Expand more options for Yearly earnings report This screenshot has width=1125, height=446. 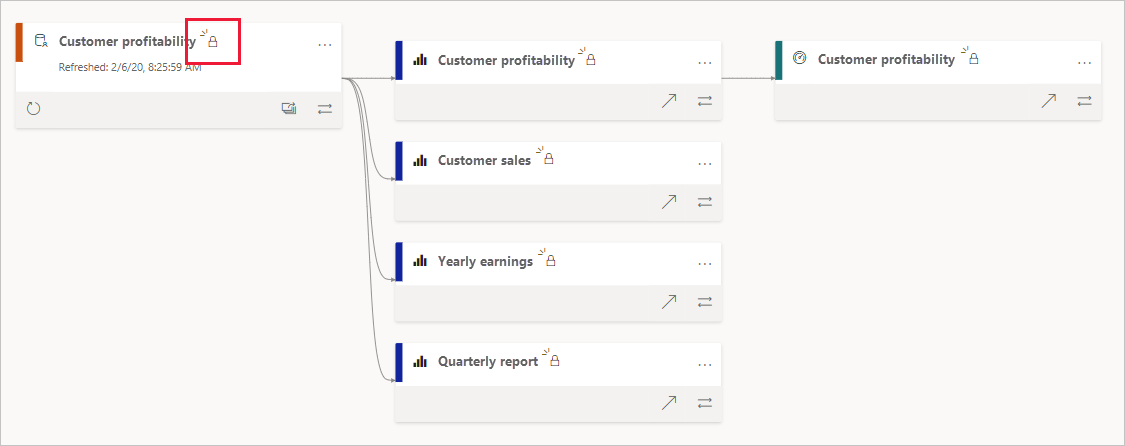coord(705,263)
